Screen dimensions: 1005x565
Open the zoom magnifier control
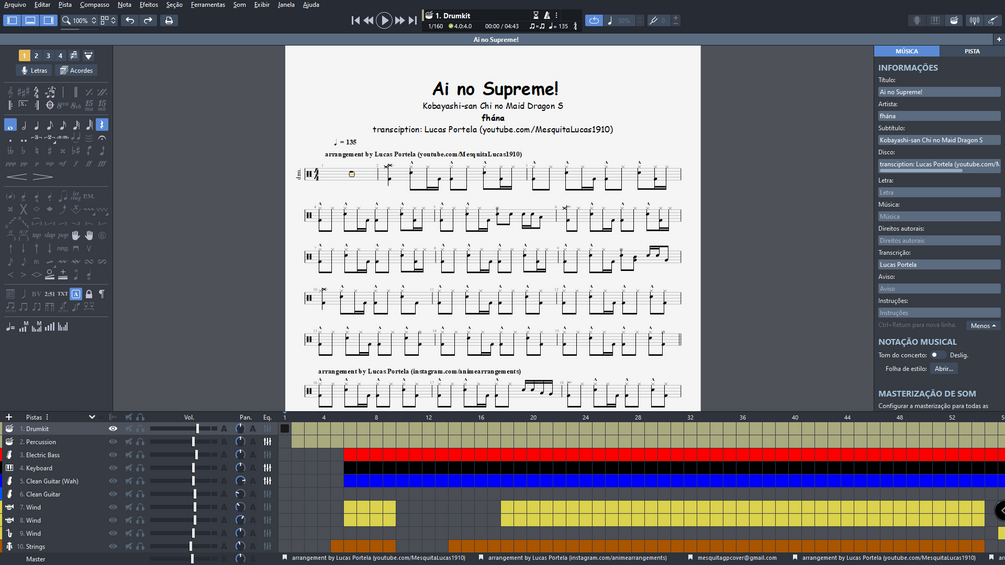point(66,20)
